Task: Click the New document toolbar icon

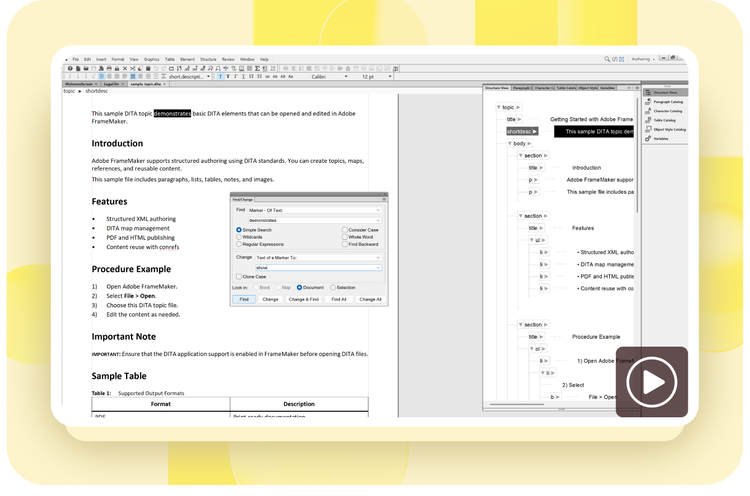Action: pos(78,68)
